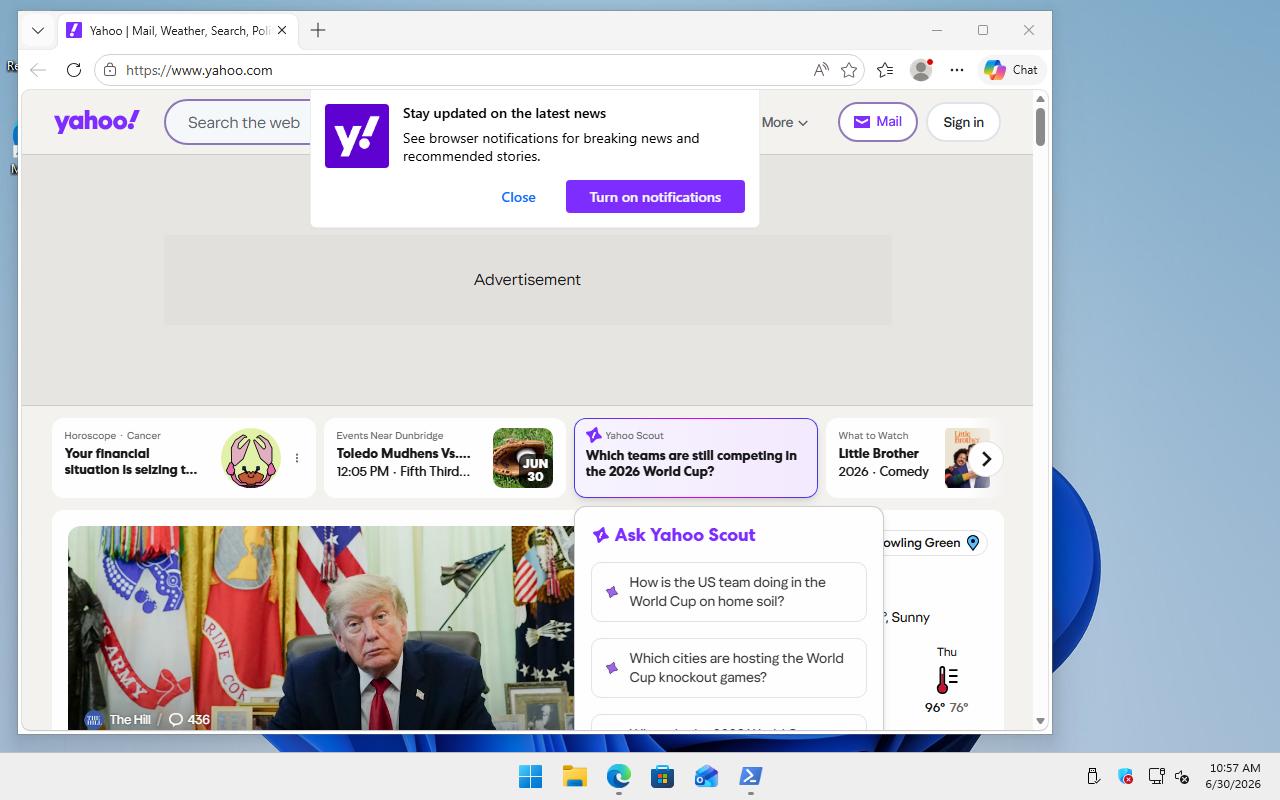Viewport: 1280px width, 800px height.
Task: Refresh the Yahoo page
Action: (74, 70)
